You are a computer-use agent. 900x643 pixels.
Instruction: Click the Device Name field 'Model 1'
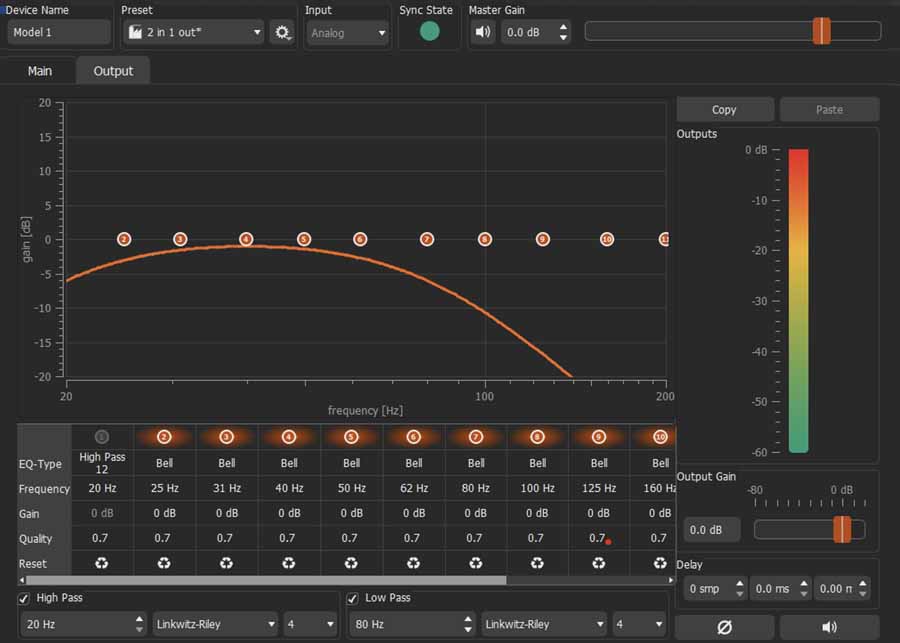(x=59, y=32)
